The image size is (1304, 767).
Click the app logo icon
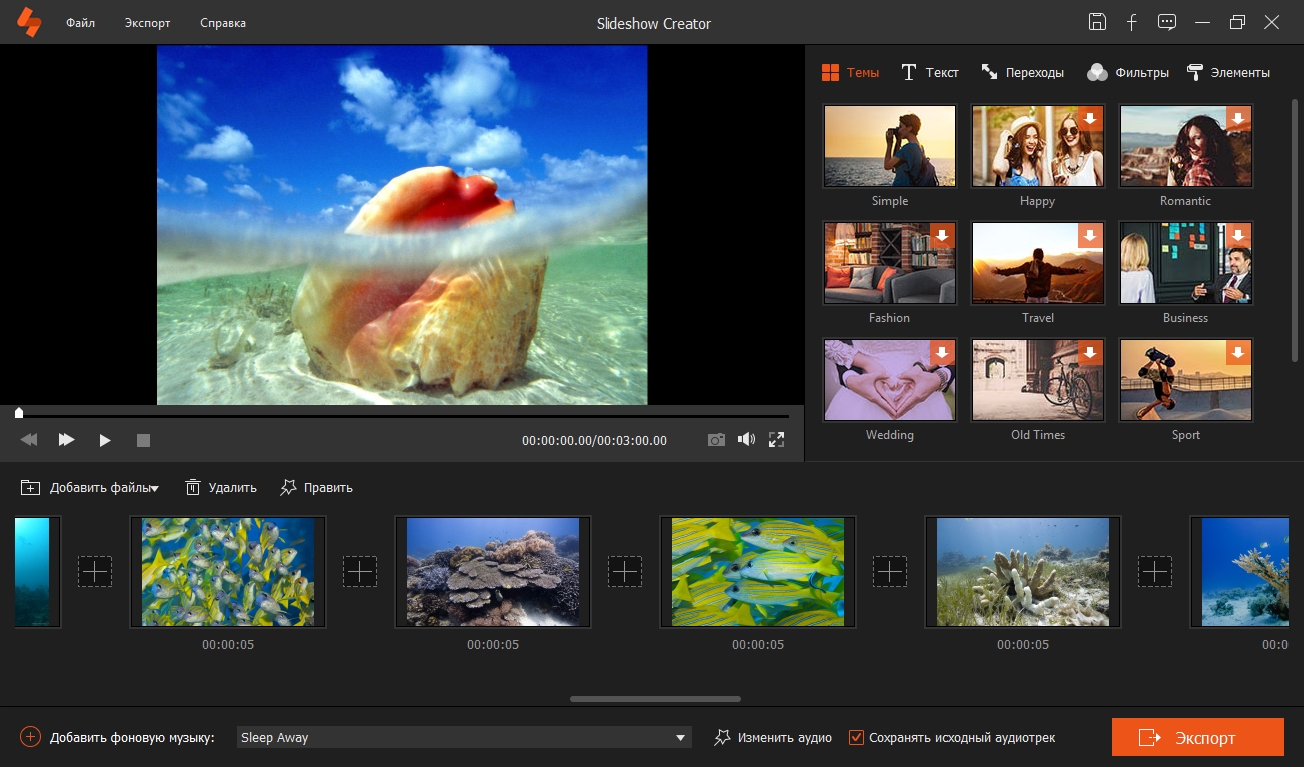(29, 22)
